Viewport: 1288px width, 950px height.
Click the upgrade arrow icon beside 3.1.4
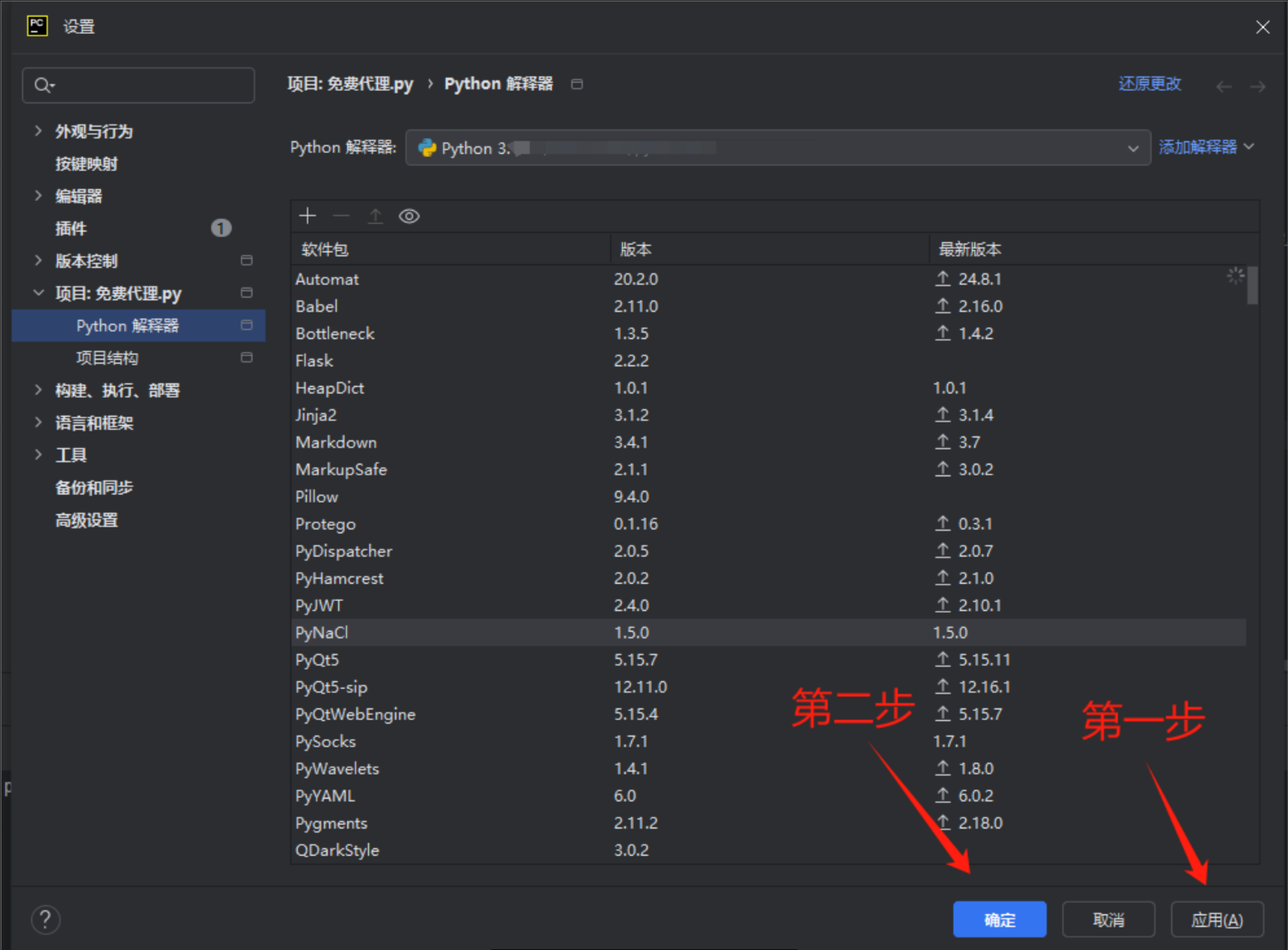942,414
